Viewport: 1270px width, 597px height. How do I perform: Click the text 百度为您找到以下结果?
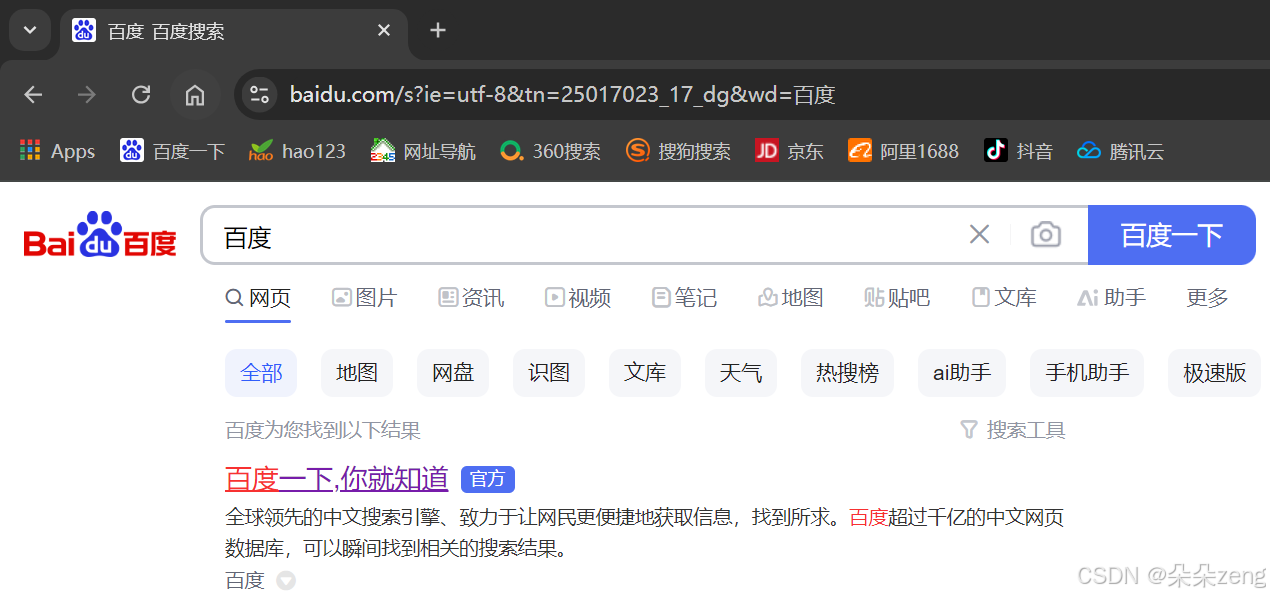pos(323,430)
